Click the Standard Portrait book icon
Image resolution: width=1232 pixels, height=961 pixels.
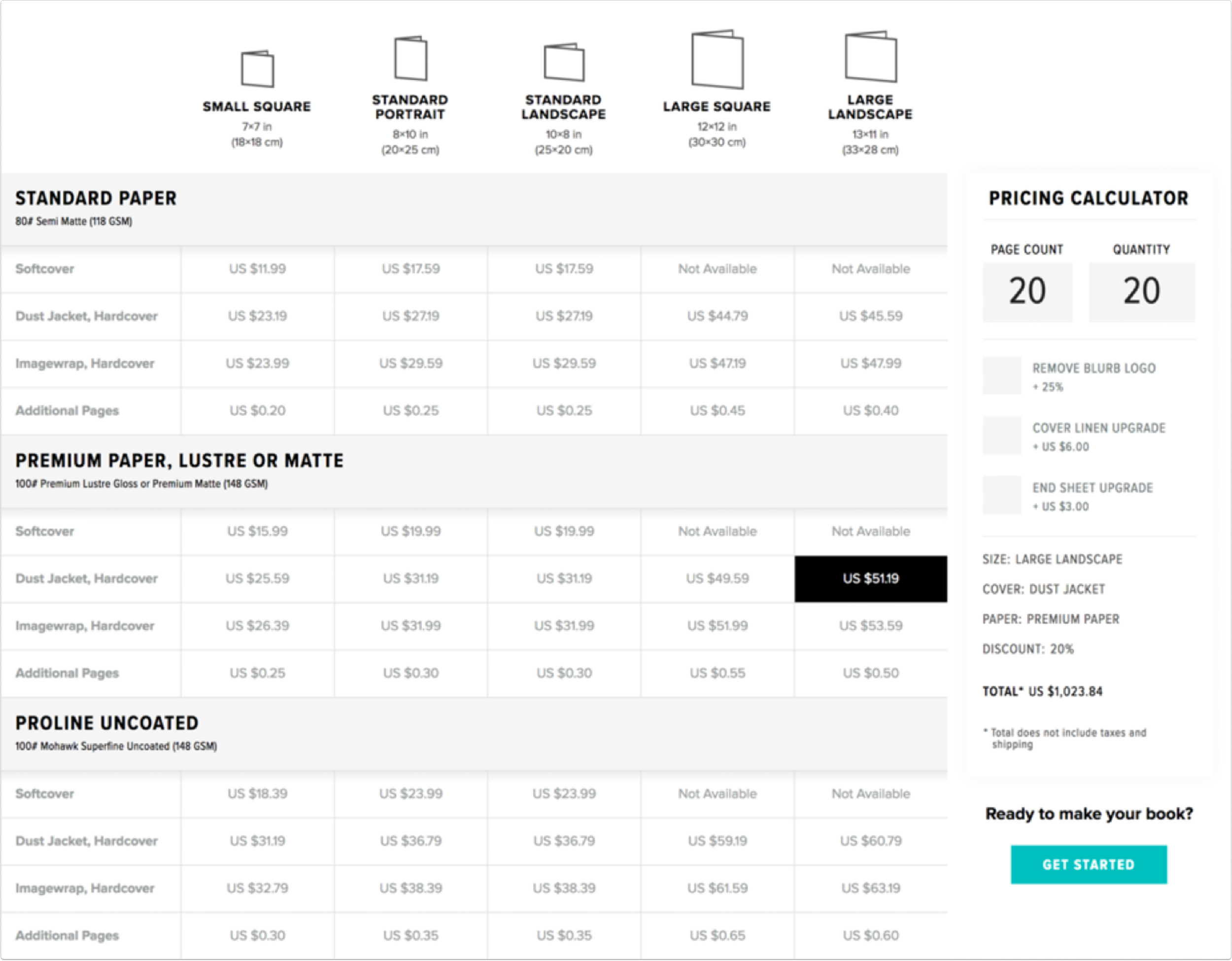(410, 59)
